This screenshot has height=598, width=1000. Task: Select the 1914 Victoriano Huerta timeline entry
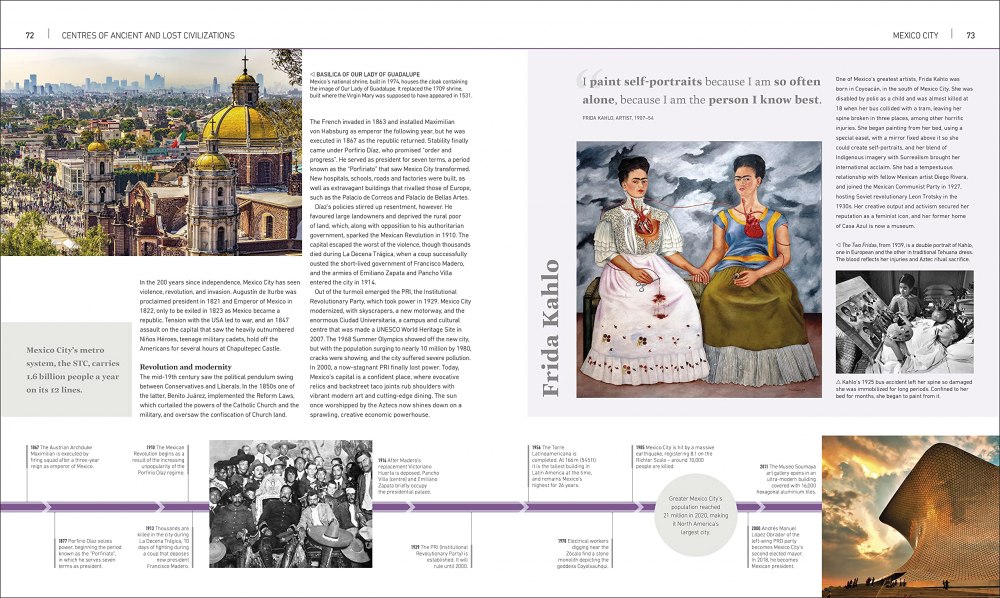click(x=409, y=476)
